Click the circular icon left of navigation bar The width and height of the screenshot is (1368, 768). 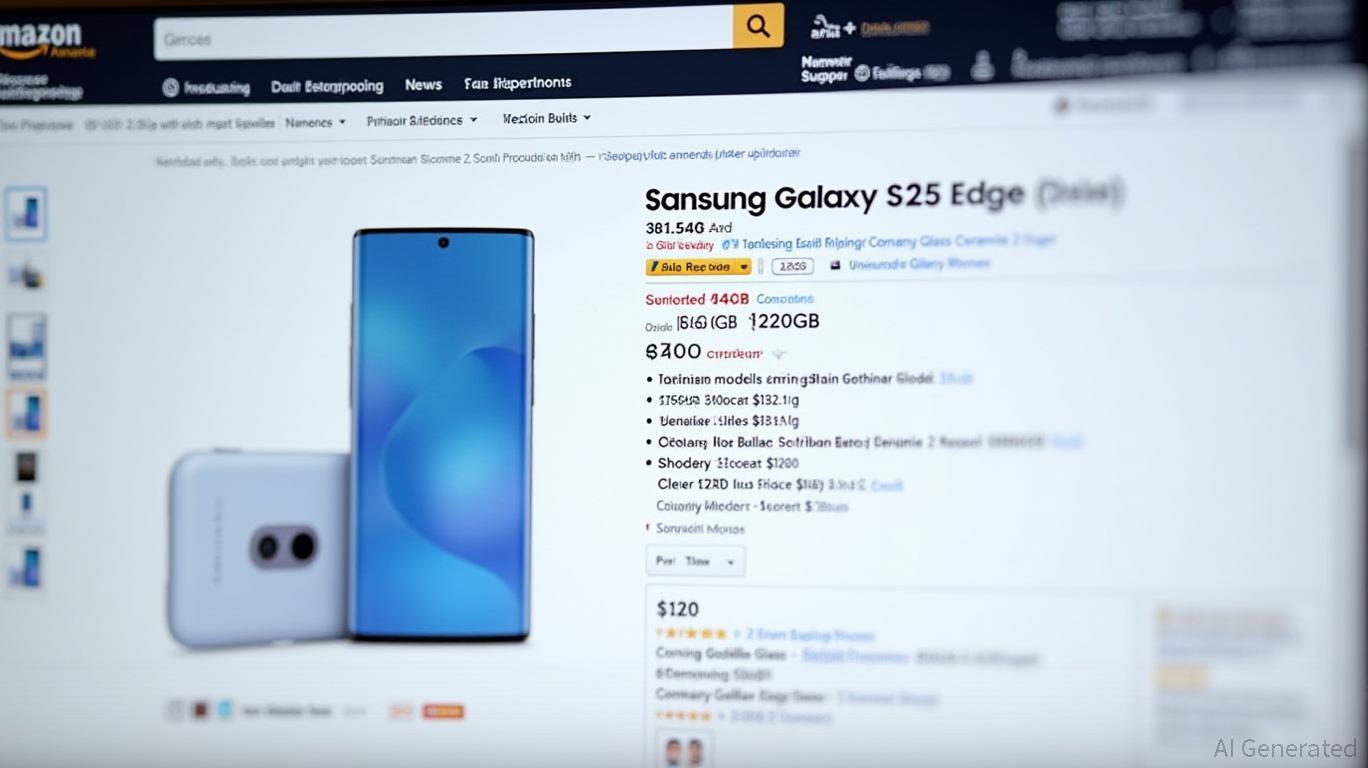171,88
